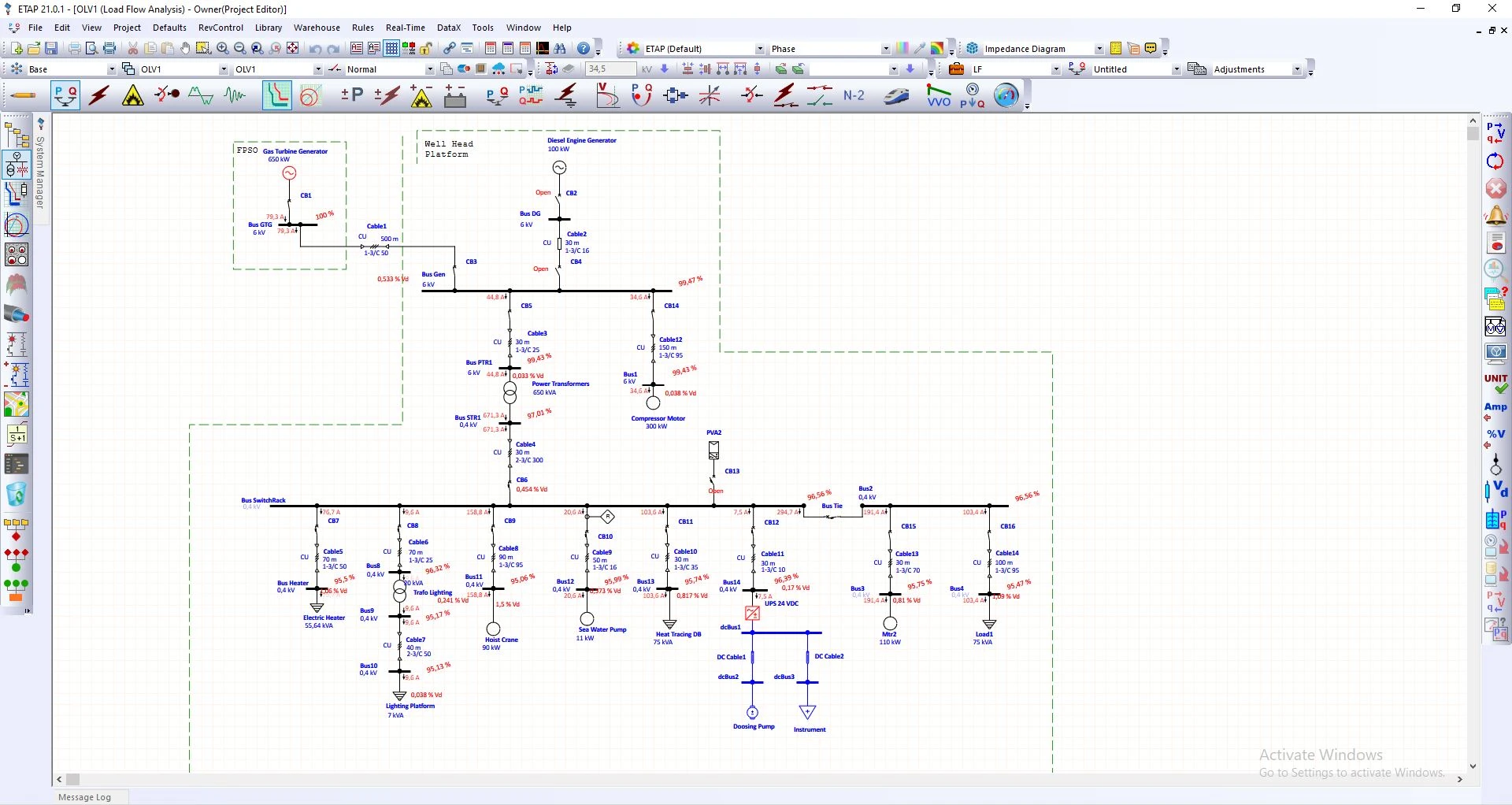Viewport: 1512px width, 805px height.
Task: Click the train traction power icon
Action: [897, 96]
